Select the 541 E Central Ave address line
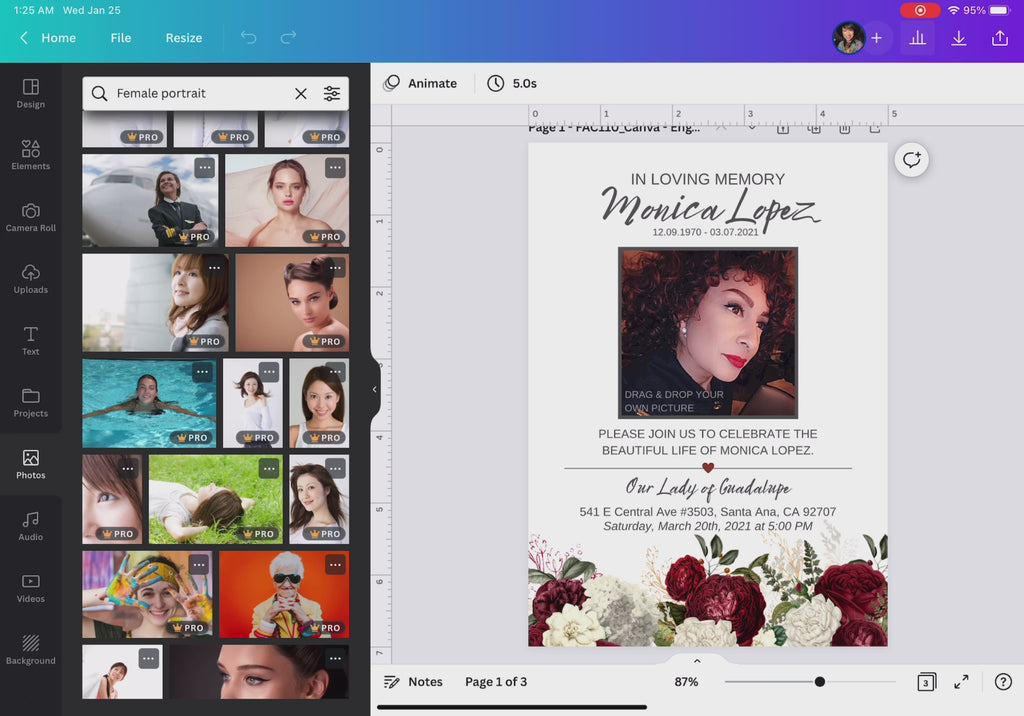1024x716 pixels. [x=707, y=512]
